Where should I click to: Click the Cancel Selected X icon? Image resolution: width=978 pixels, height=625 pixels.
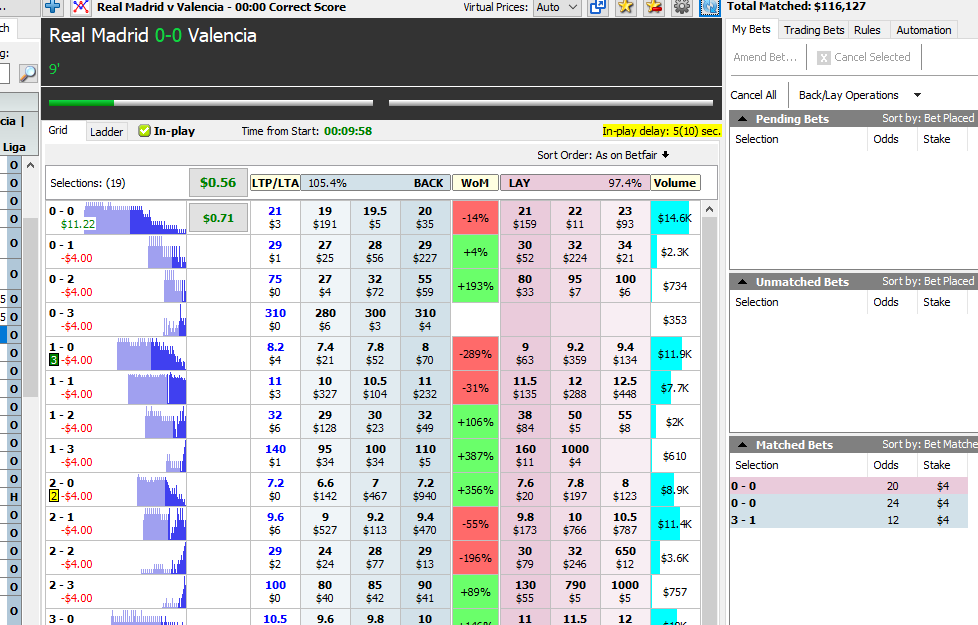[824, 57]
